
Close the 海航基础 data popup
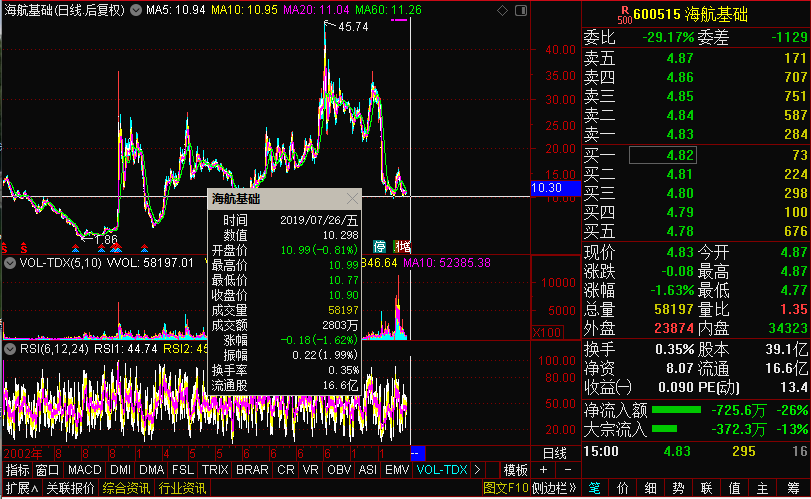coord(352,199)
